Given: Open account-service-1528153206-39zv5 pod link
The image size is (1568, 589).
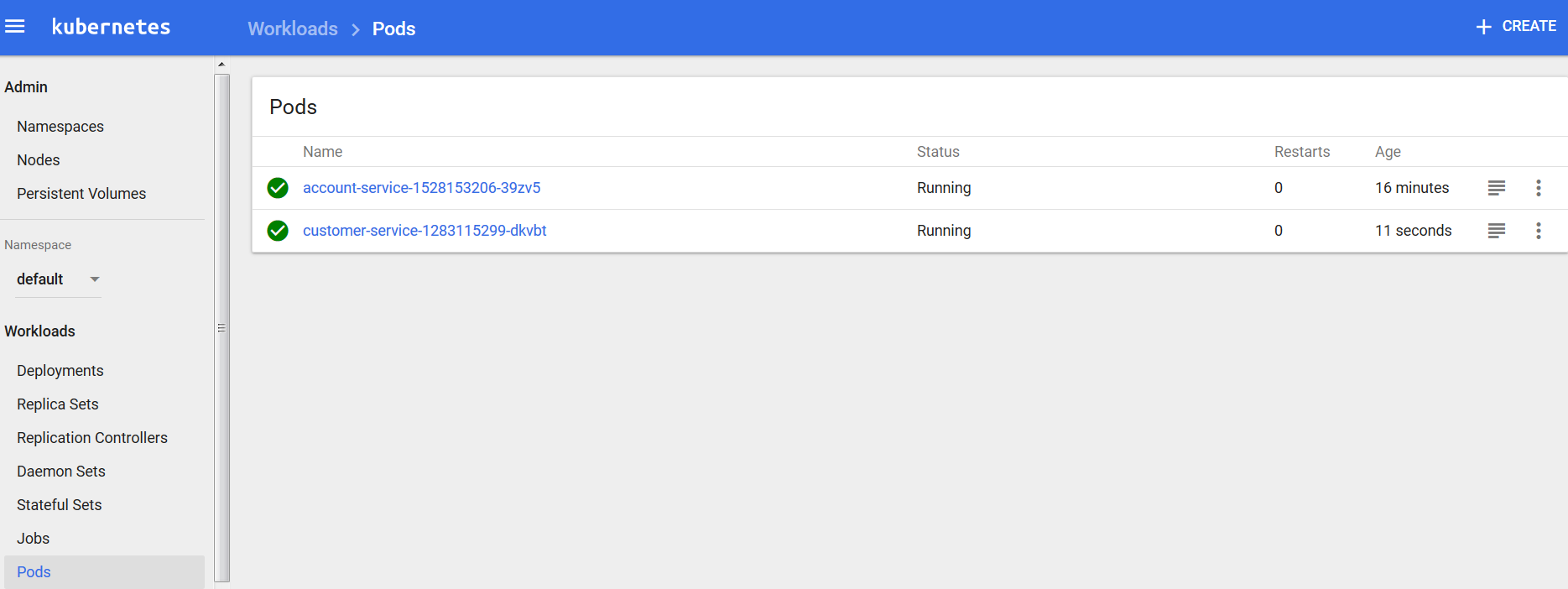Looking at the screenshot, I should click(421, 188).
